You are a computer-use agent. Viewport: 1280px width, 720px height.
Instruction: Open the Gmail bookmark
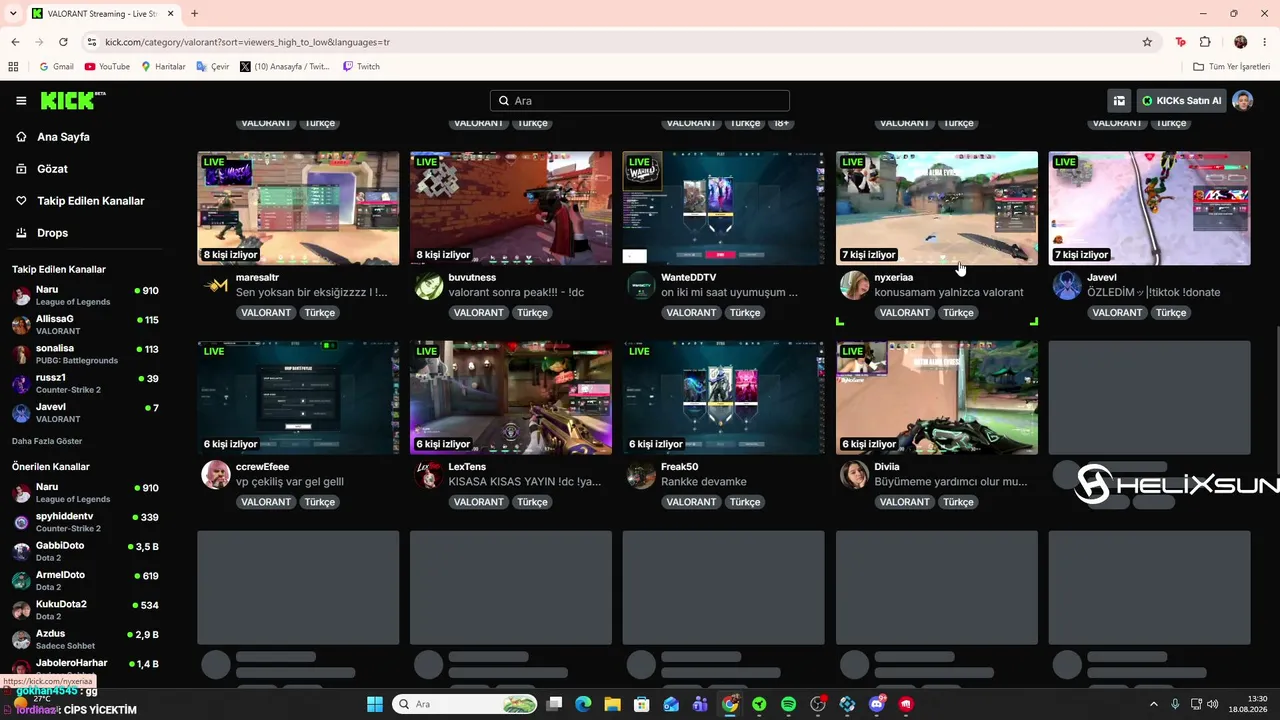[x=56, y=67]
